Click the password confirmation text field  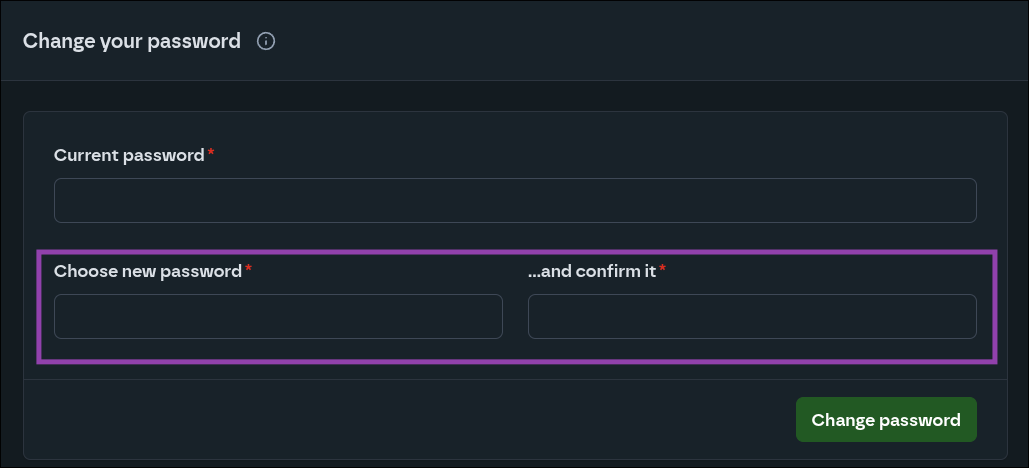pos(752,316)
